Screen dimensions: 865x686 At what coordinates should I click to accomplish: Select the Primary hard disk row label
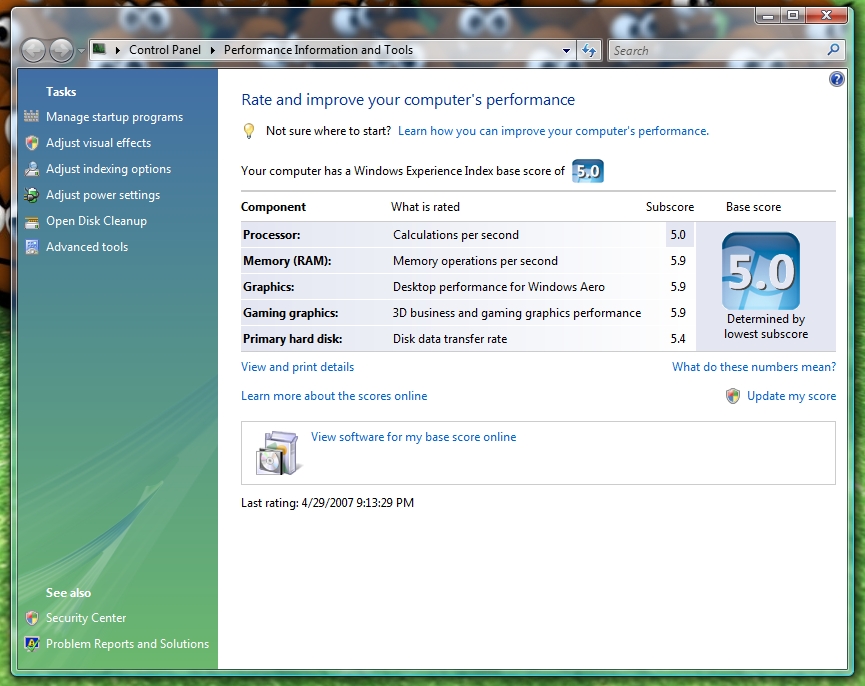(292, 339)
